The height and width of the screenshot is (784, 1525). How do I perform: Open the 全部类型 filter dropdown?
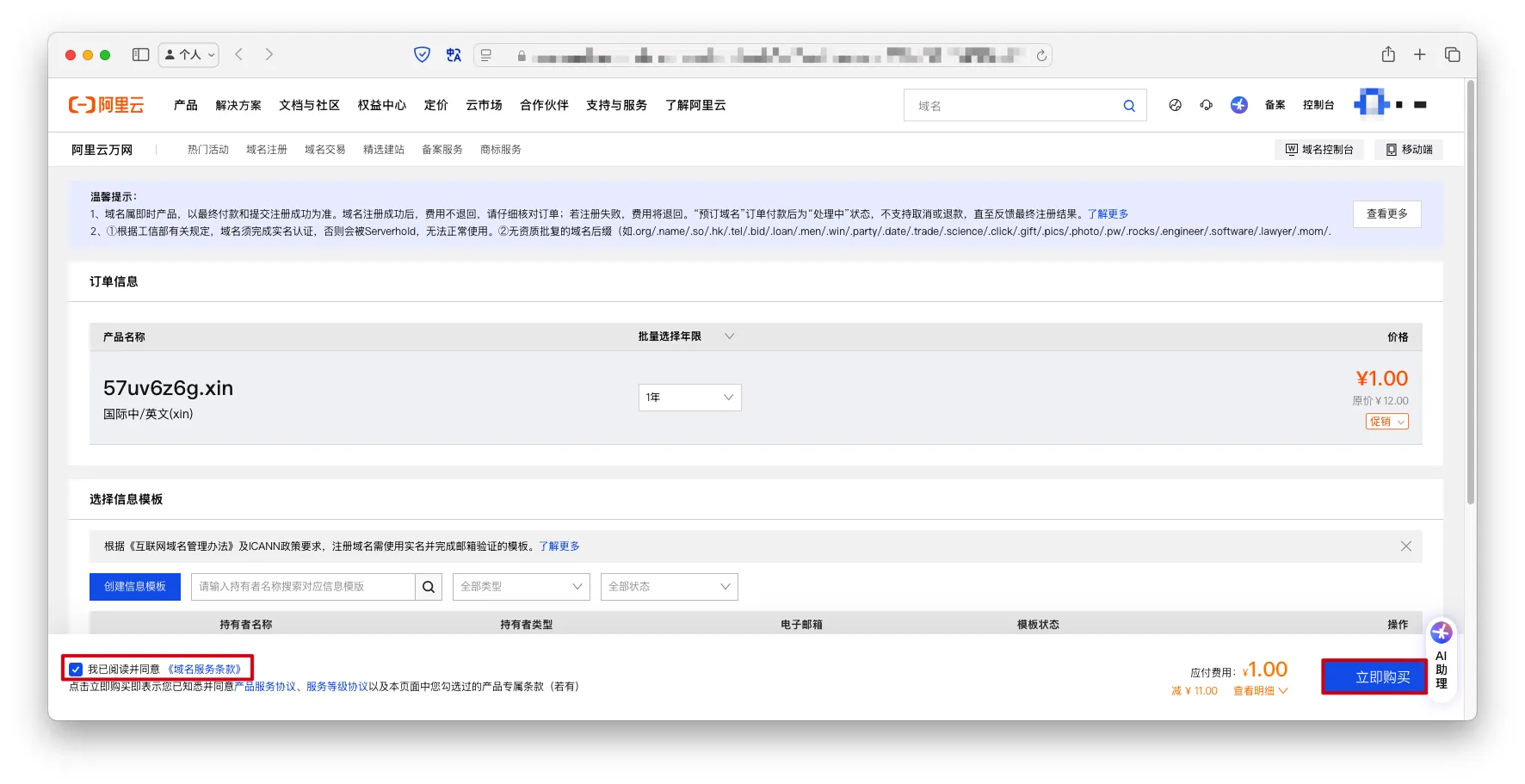click(x=521, y=587)
